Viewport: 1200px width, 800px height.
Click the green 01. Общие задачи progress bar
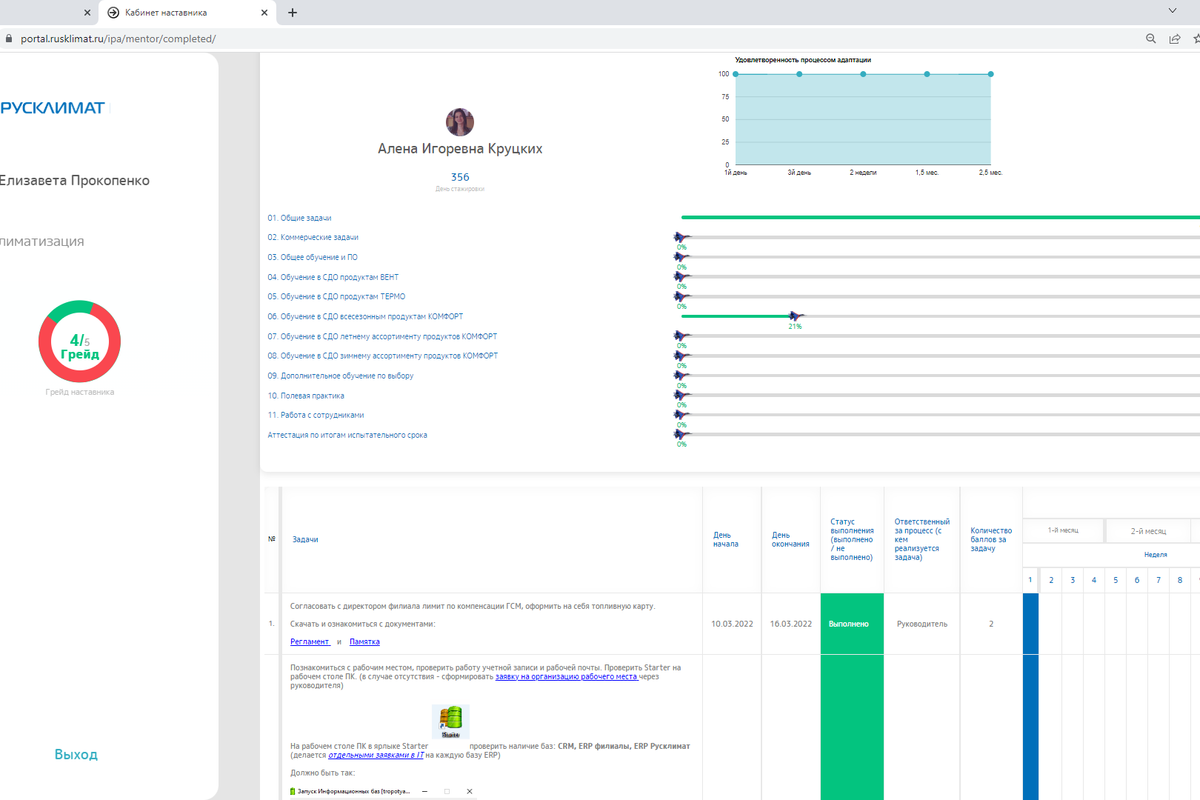tap(940, 217)
